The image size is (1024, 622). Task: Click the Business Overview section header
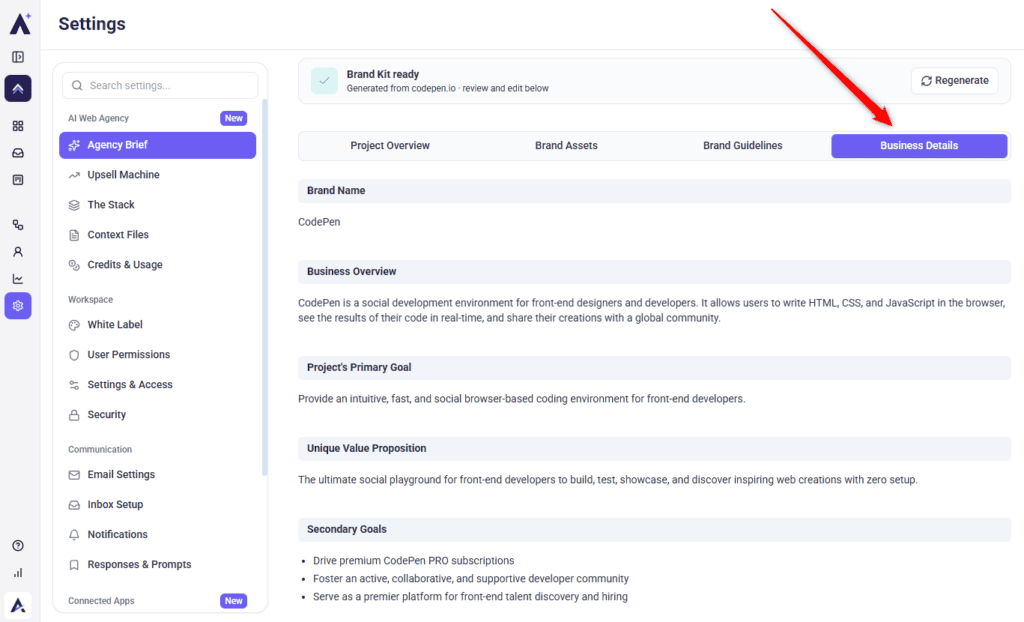[654, 272]
